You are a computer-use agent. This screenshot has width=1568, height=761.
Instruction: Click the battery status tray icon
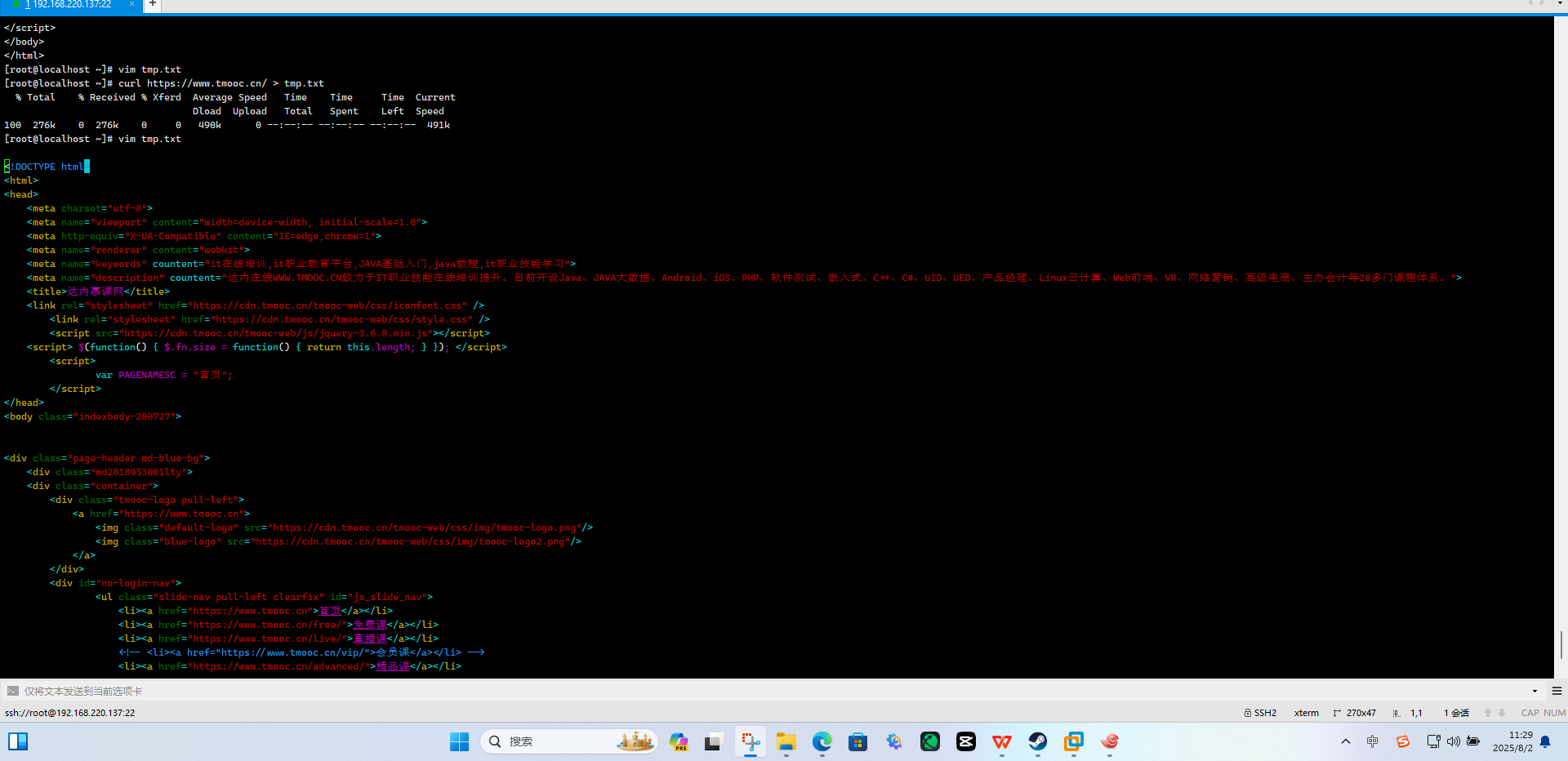tap(1473, 741)
